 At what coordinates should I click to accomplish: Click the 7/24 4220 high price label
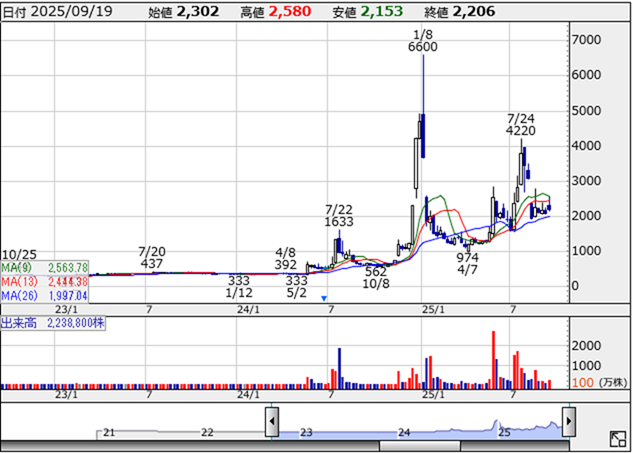point(523,124)
